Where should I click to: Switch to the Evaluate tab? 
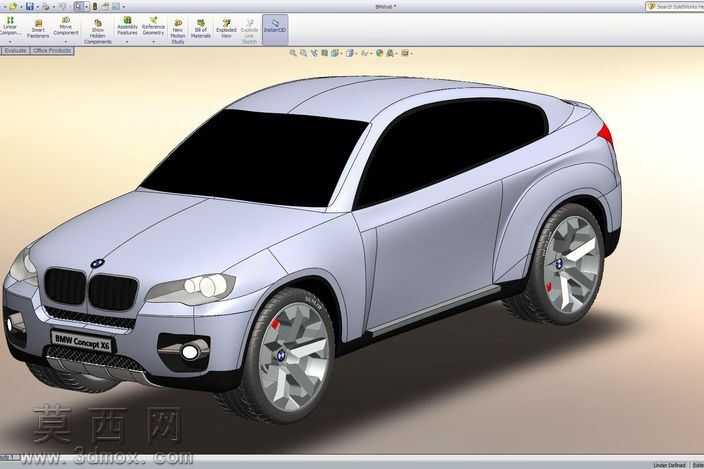[x=15, y=51]
